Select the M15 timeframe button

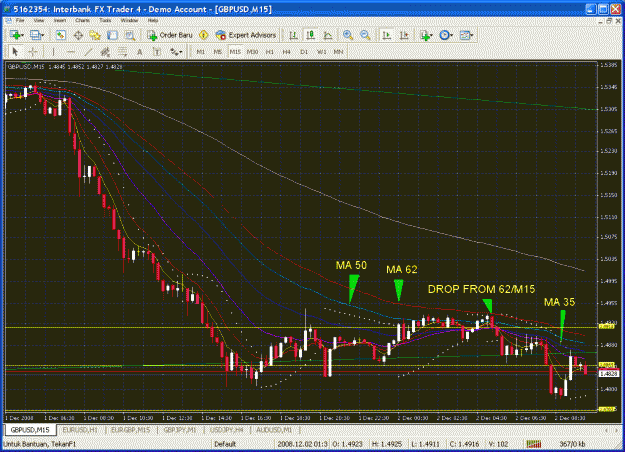[x=235, y=52]
